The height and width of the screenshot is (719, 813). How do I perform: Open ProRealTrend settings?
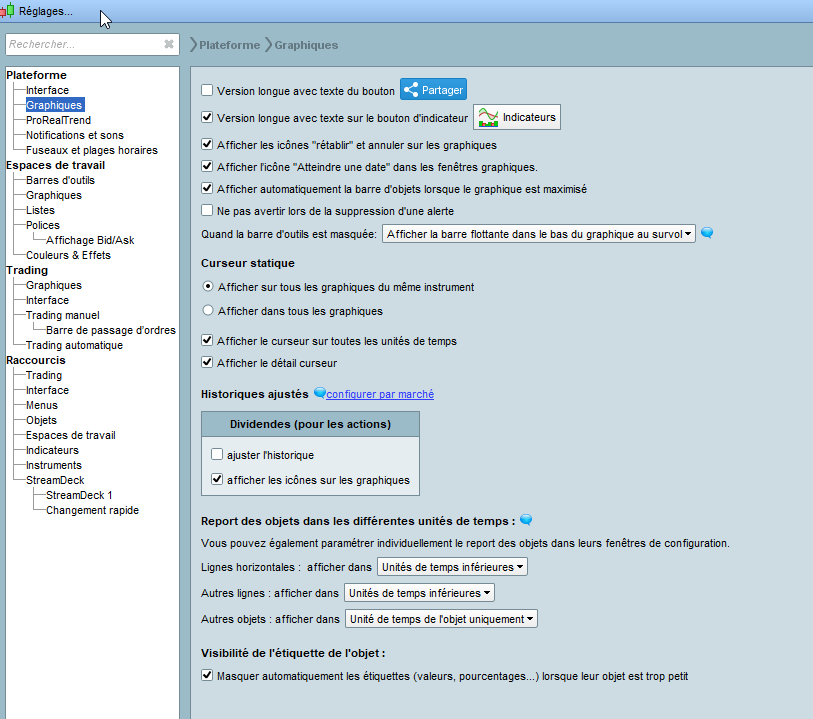59,120
